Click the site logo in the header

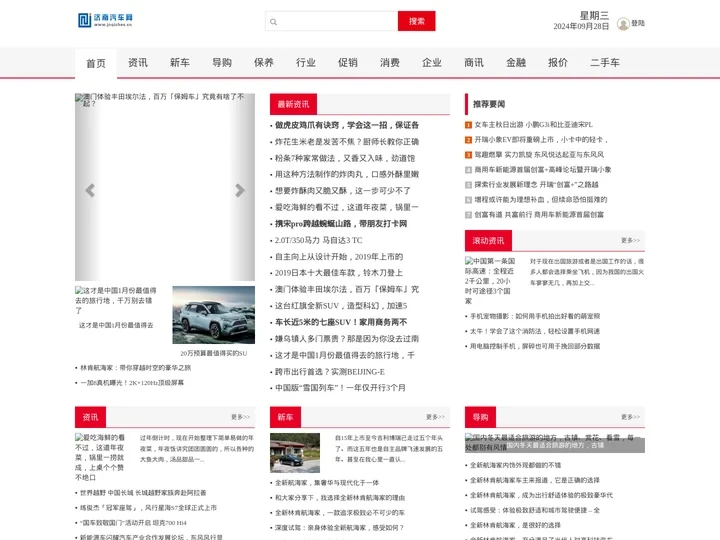(105, 20)
